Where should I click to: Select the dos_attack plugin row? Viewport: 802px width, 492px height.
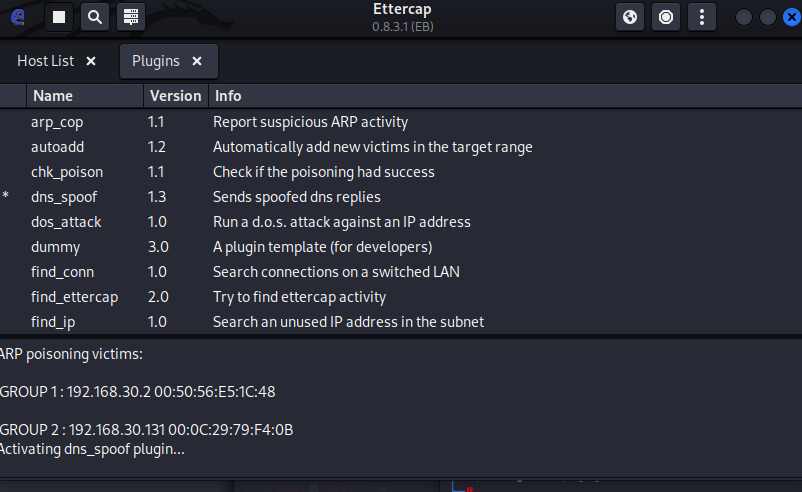[66, 222]
